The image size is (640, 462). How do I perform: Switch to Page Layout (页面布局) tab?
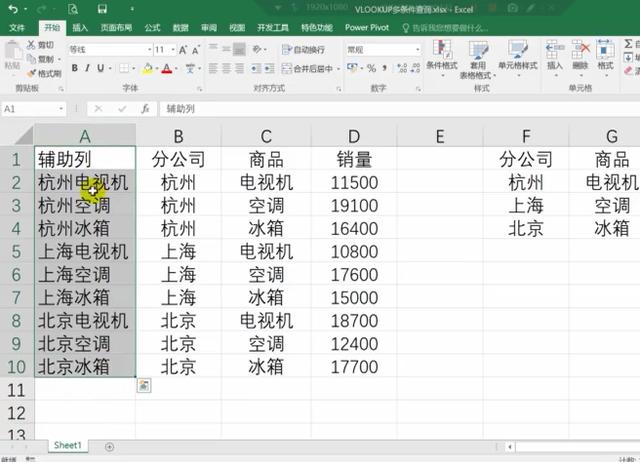(116, 28)
